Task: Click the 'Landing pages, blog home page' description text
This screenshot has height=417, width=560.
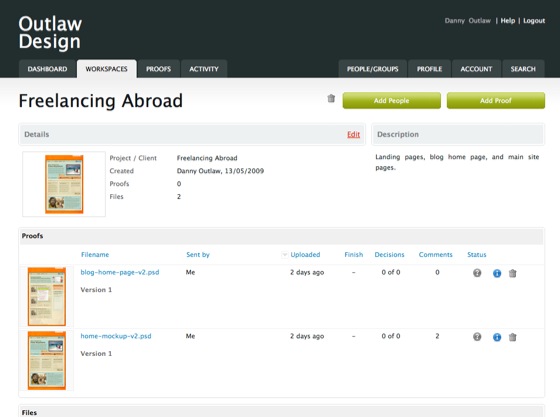Action: (x=457, y=162)
